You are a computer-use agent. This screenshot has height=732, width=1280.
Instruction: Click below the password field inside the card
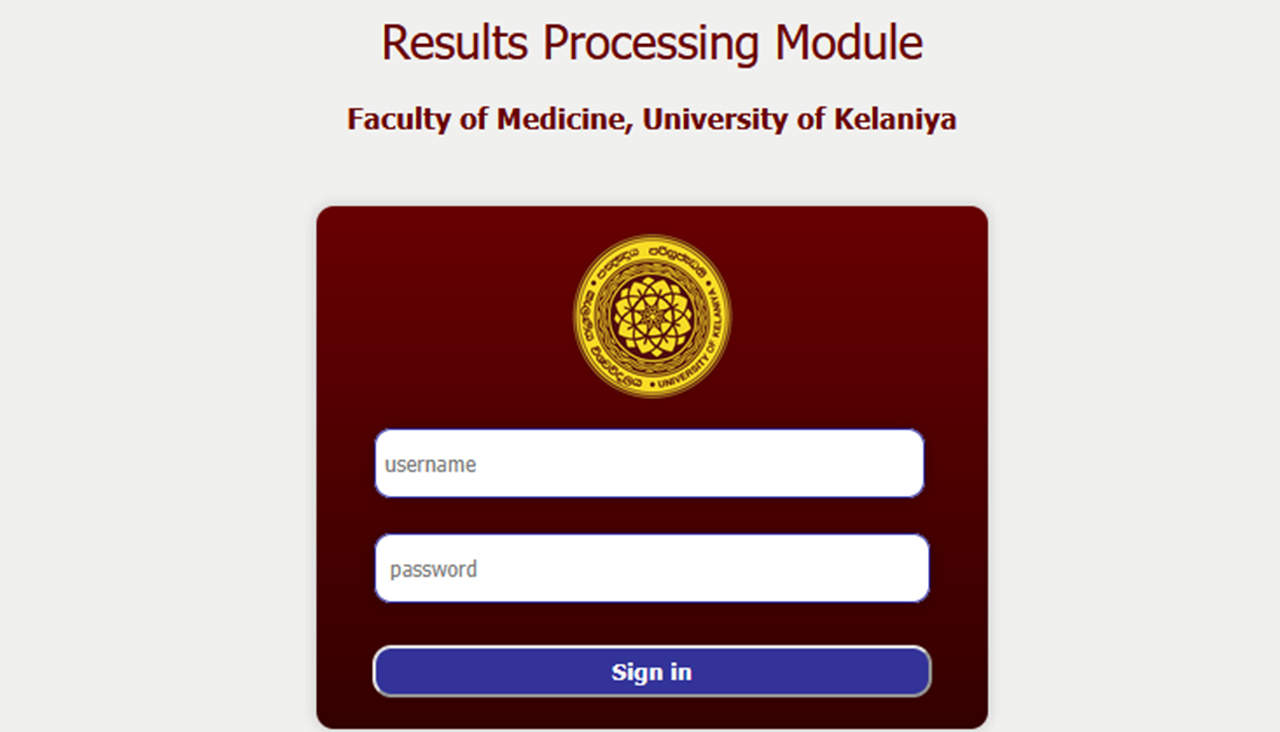pyautogui.click(x=651, y=620)
